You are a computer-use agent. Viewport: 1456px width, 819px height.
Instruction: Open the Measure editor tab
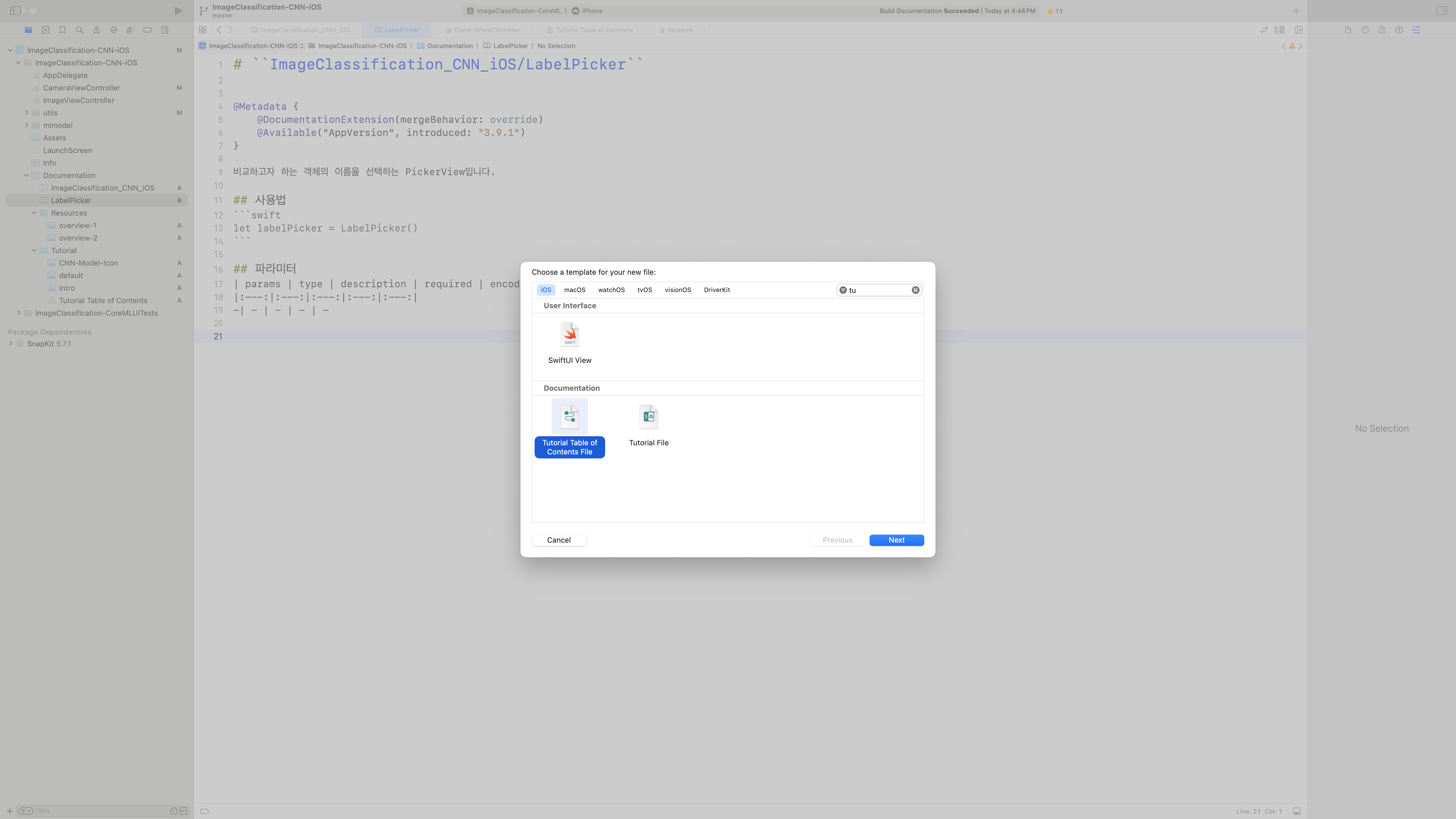tap(675, 30)
